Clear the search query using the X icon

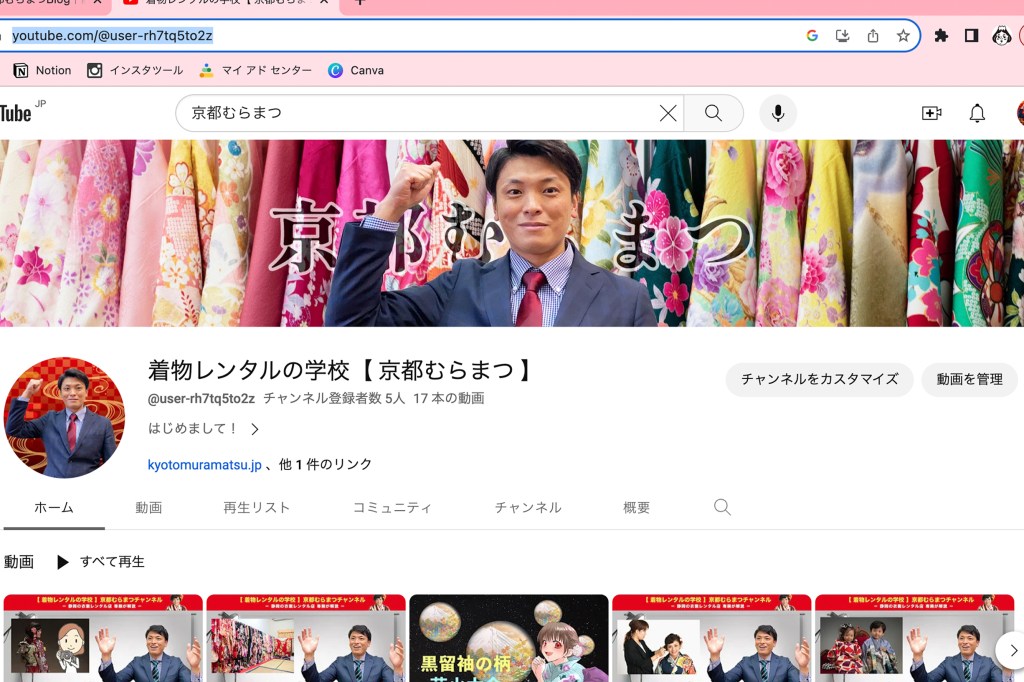pos(667,113)
